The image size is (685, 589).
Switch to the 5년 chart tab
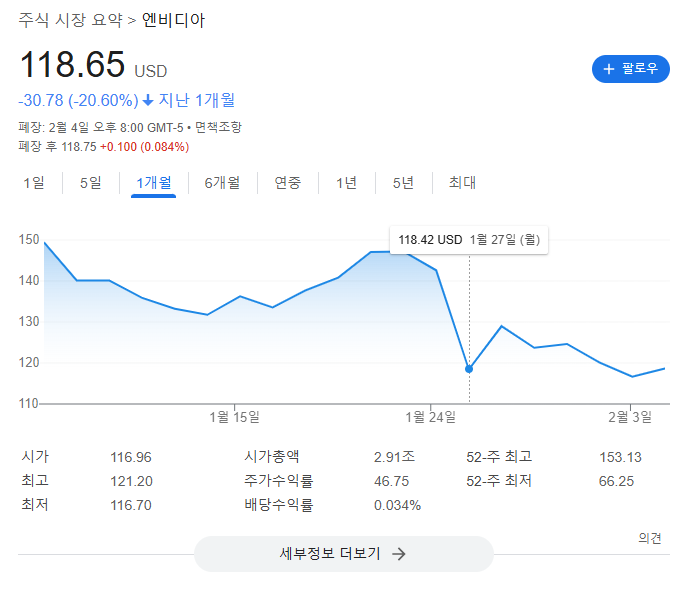(x=403, y=183)
